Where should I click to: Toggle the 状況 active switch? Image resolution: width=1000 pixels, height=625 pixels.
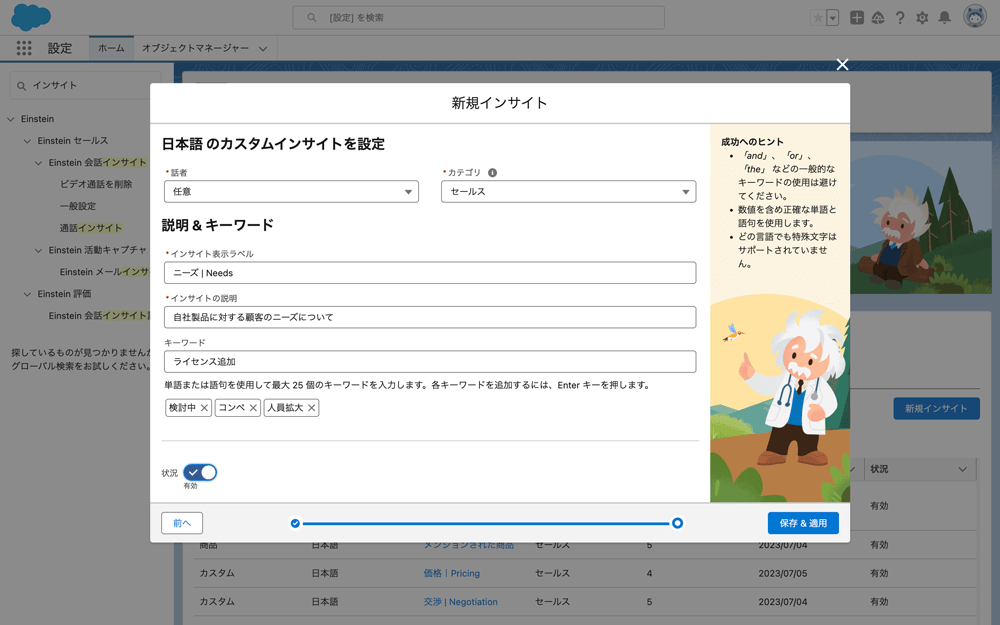(x=200, y=472)
